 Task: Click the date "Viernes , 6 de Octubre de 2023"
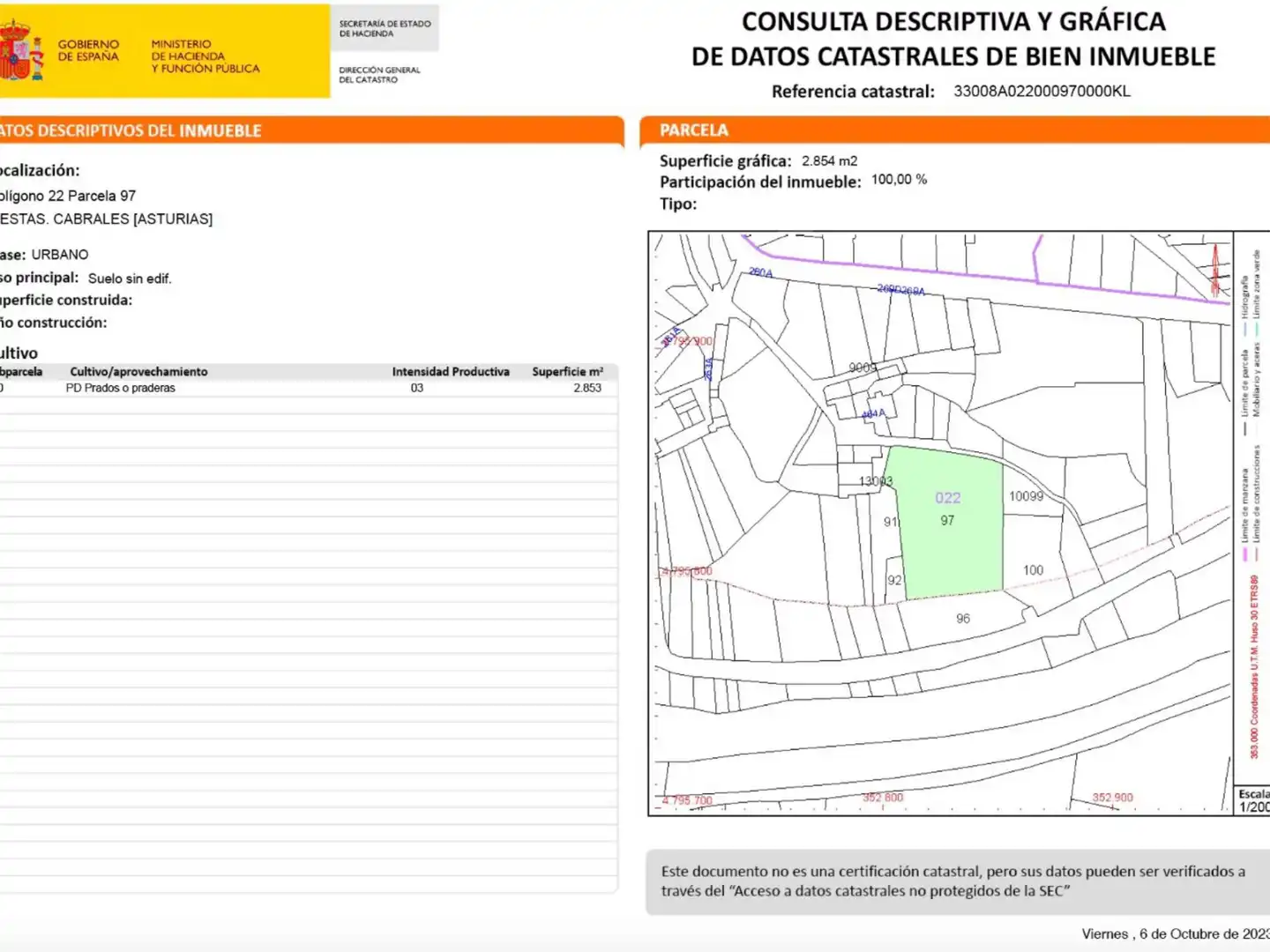click(x=1176, y=933)
